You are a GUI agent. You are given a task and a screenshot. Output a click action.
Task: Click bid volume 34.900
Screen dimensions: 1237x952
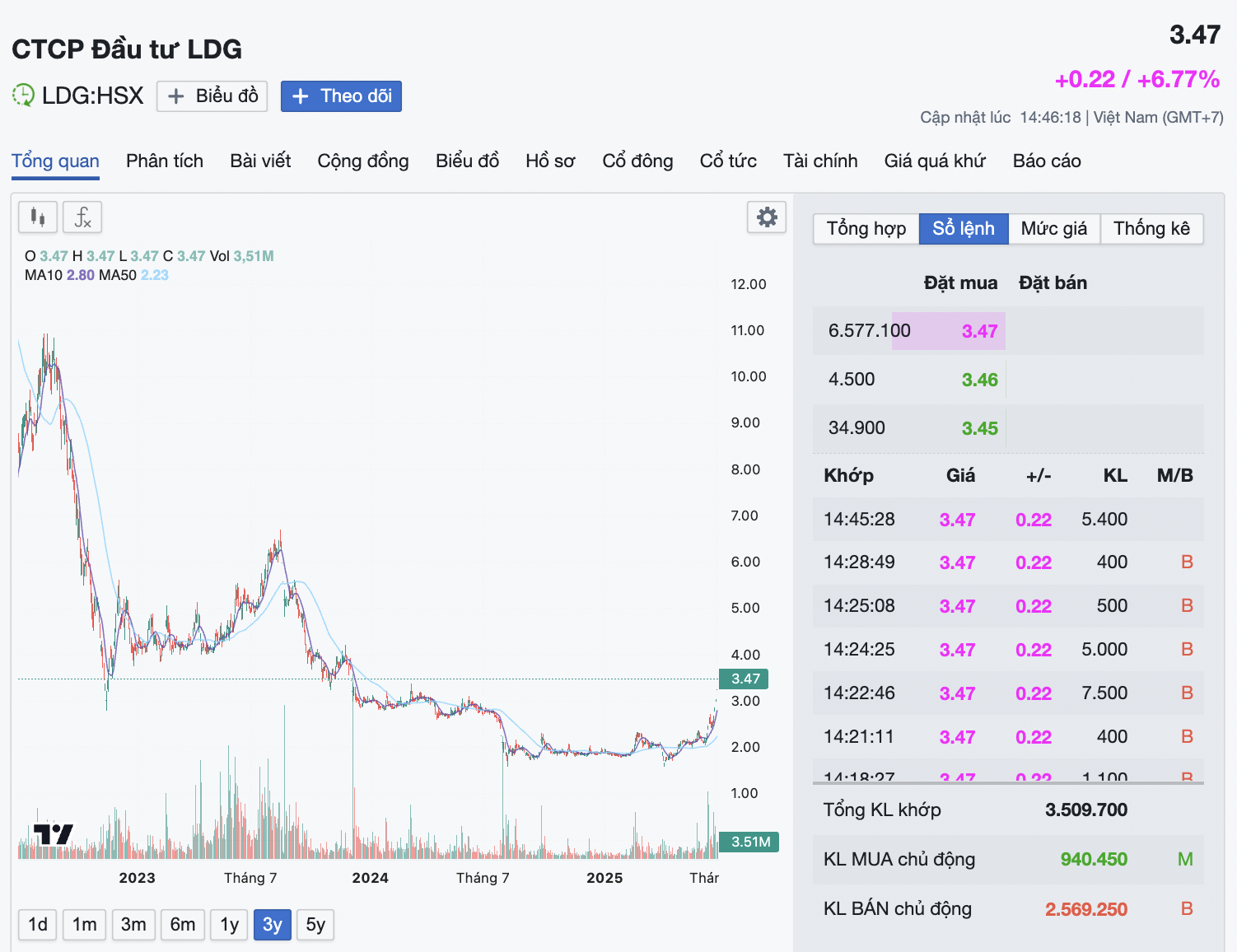click(857, 428)
